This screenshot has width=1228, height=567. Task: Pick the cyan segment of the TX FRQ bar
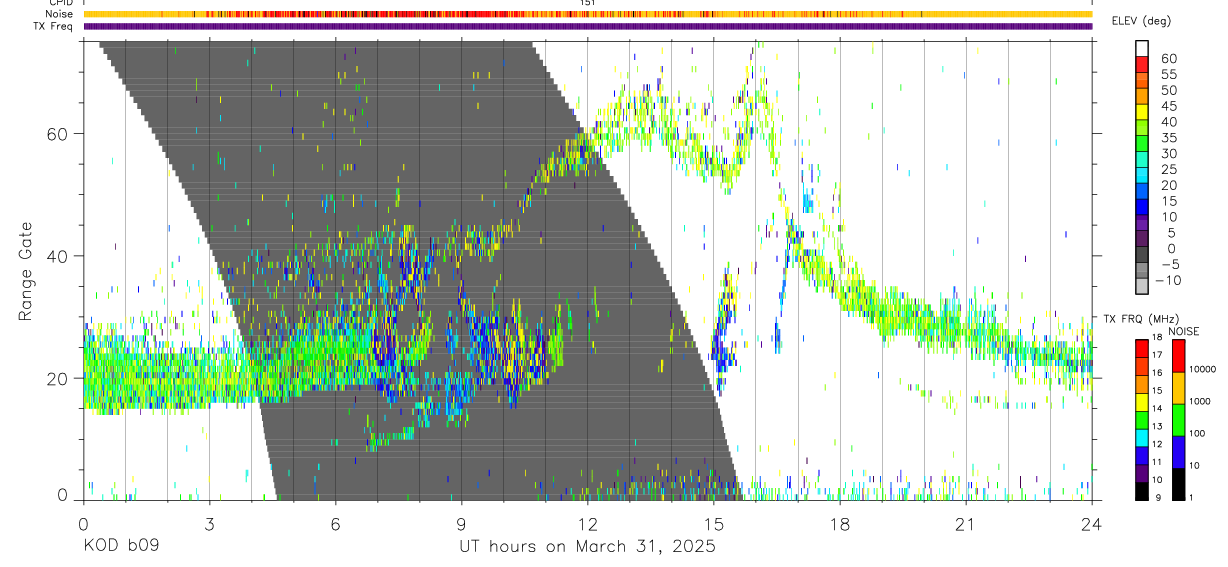[1142, 437]
